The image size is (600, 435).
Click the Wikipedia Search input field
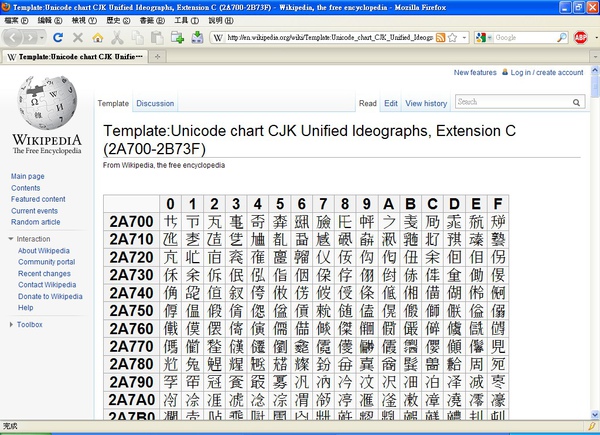(x=513, y=102)
